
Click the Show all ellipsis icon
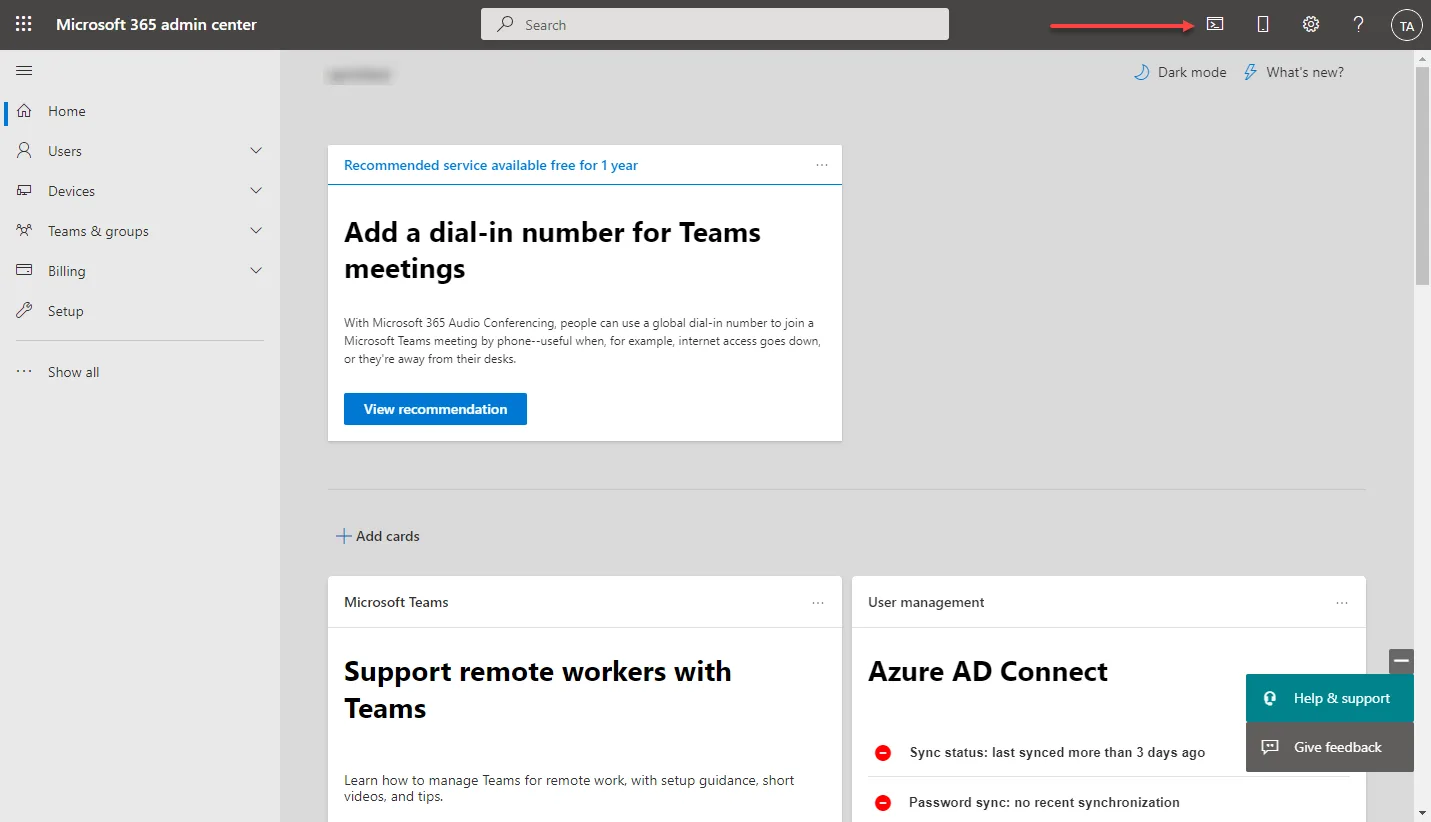[x=25, y=372]
